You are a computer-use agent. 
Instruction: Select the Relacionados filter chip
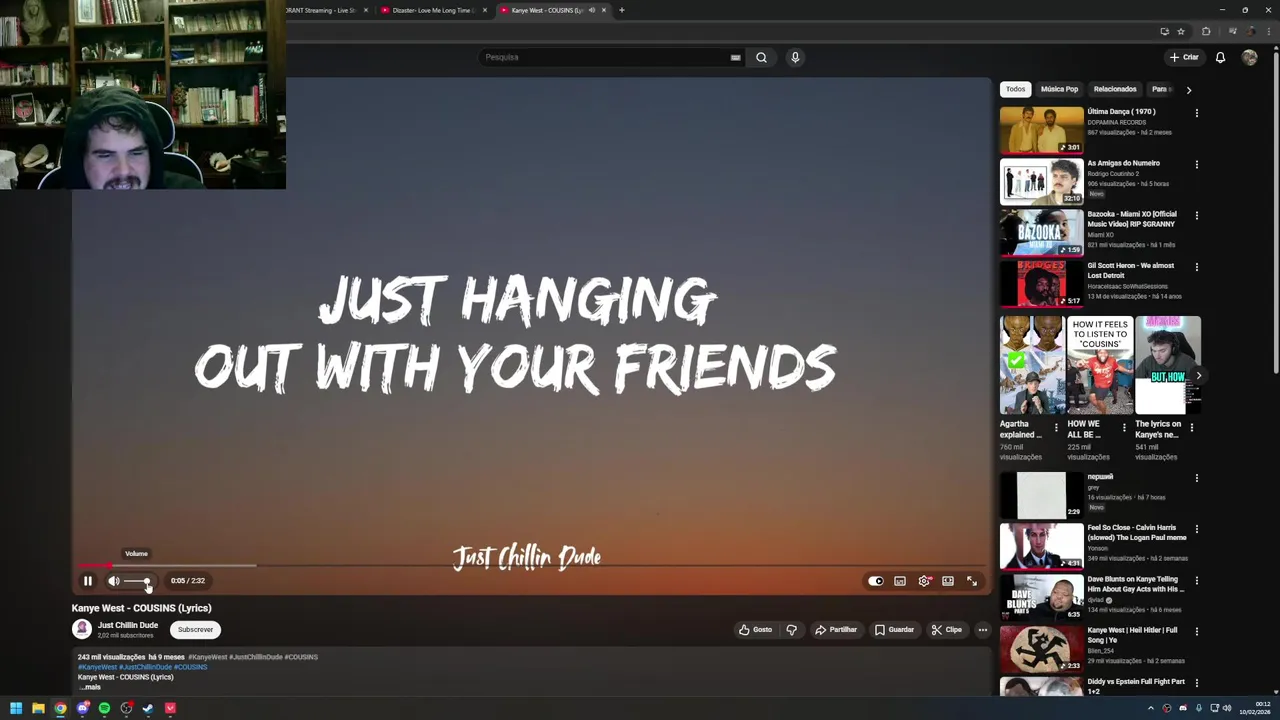click(x=1115, y=89)
